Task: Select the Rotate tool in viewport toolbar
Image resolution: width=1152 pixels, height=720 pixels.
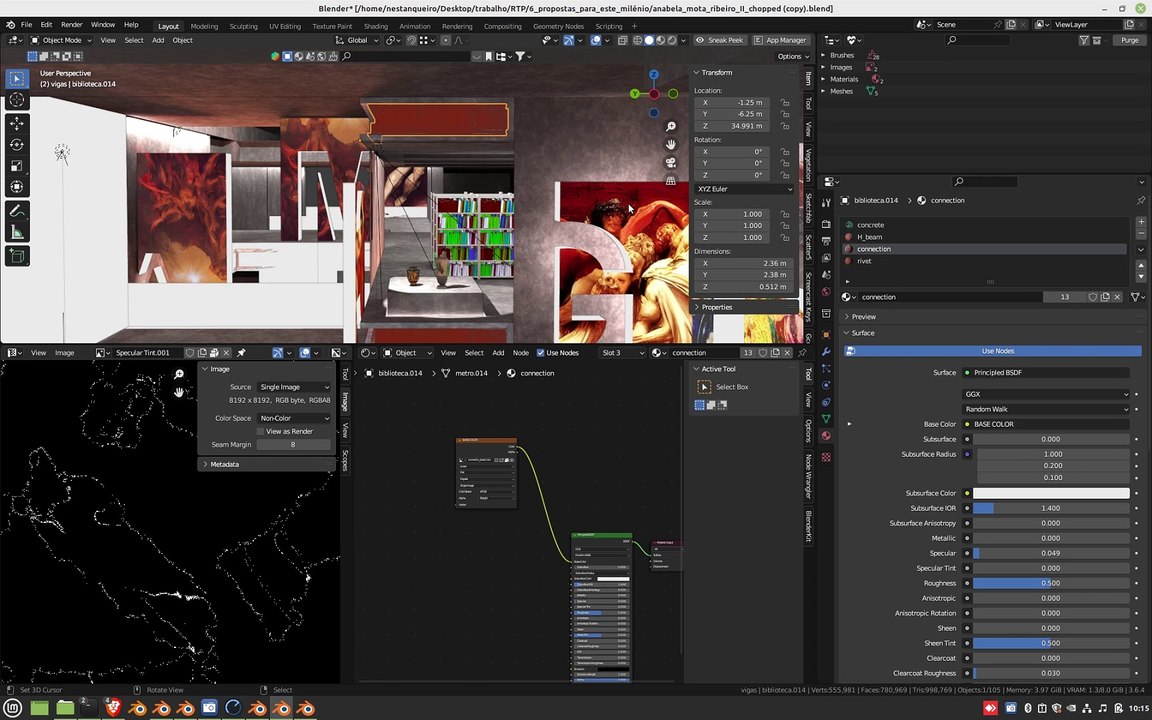Action: (17, 144)
